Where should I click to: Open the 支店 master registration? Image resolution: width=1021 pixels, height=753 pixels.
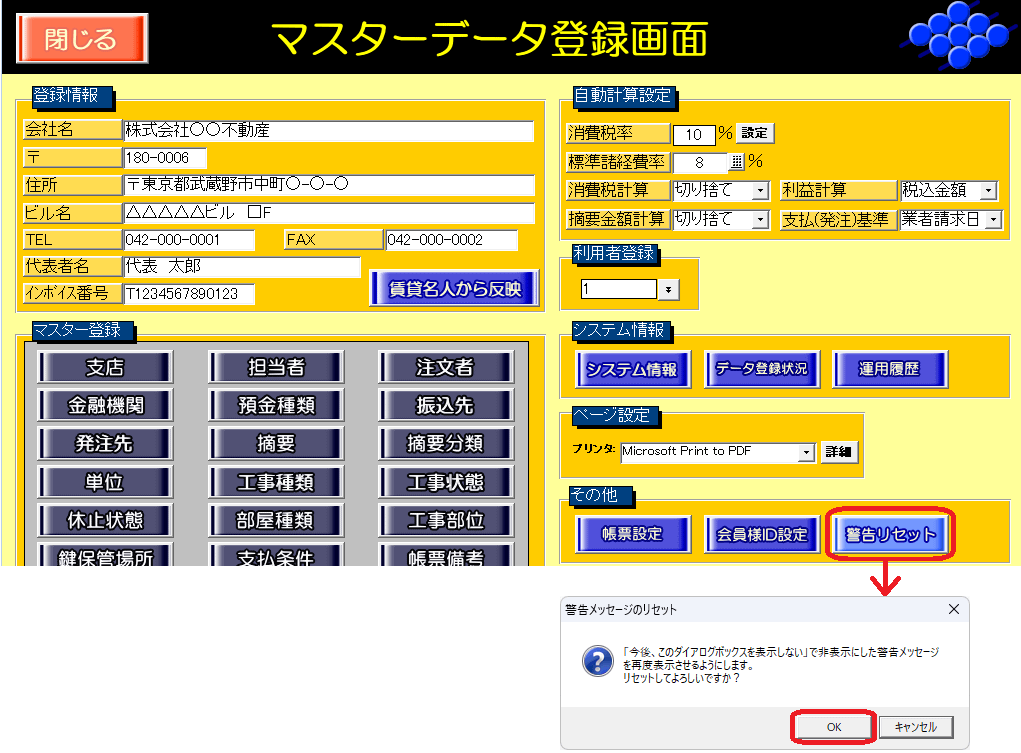pyautogui.click(x=105, y=367)
